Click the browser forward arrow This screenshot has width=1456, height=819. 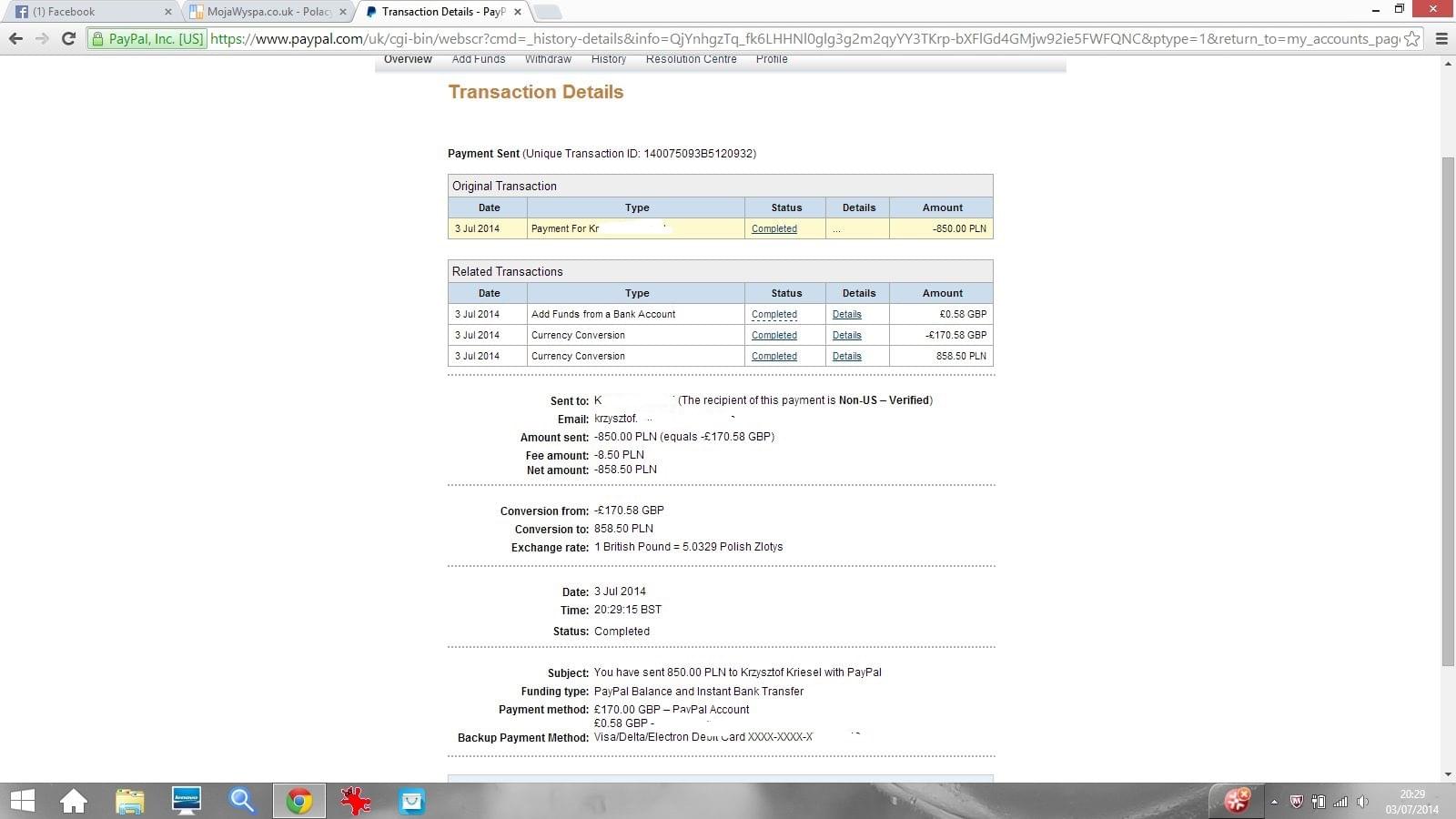[42, 38]
